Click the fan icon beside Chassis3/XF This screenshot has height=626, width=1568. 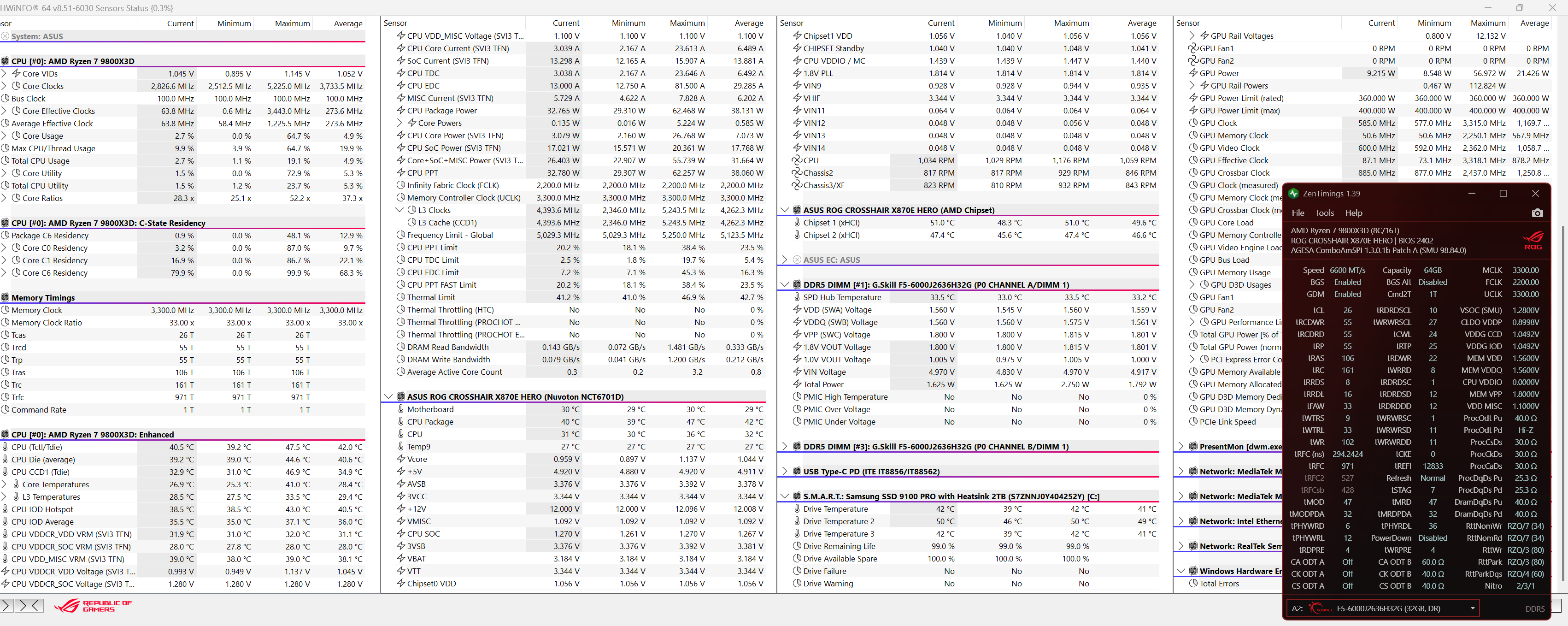797,185
